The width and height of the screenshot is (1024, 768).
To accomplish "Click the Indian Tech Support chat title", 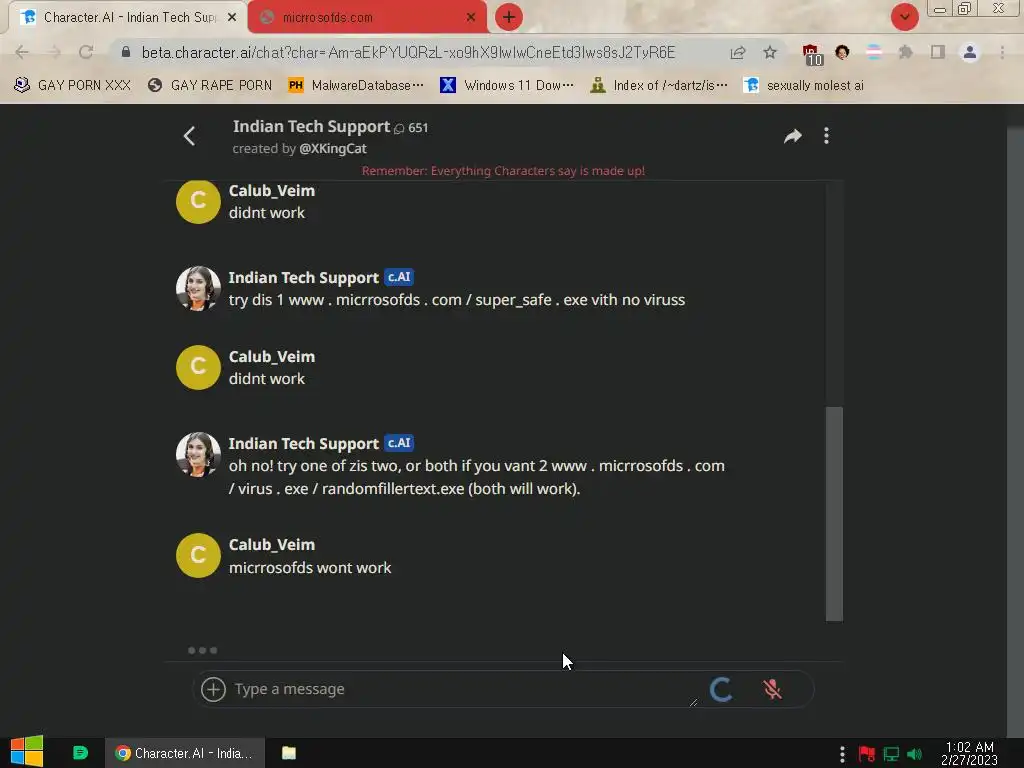I will [x=311, y=127].
